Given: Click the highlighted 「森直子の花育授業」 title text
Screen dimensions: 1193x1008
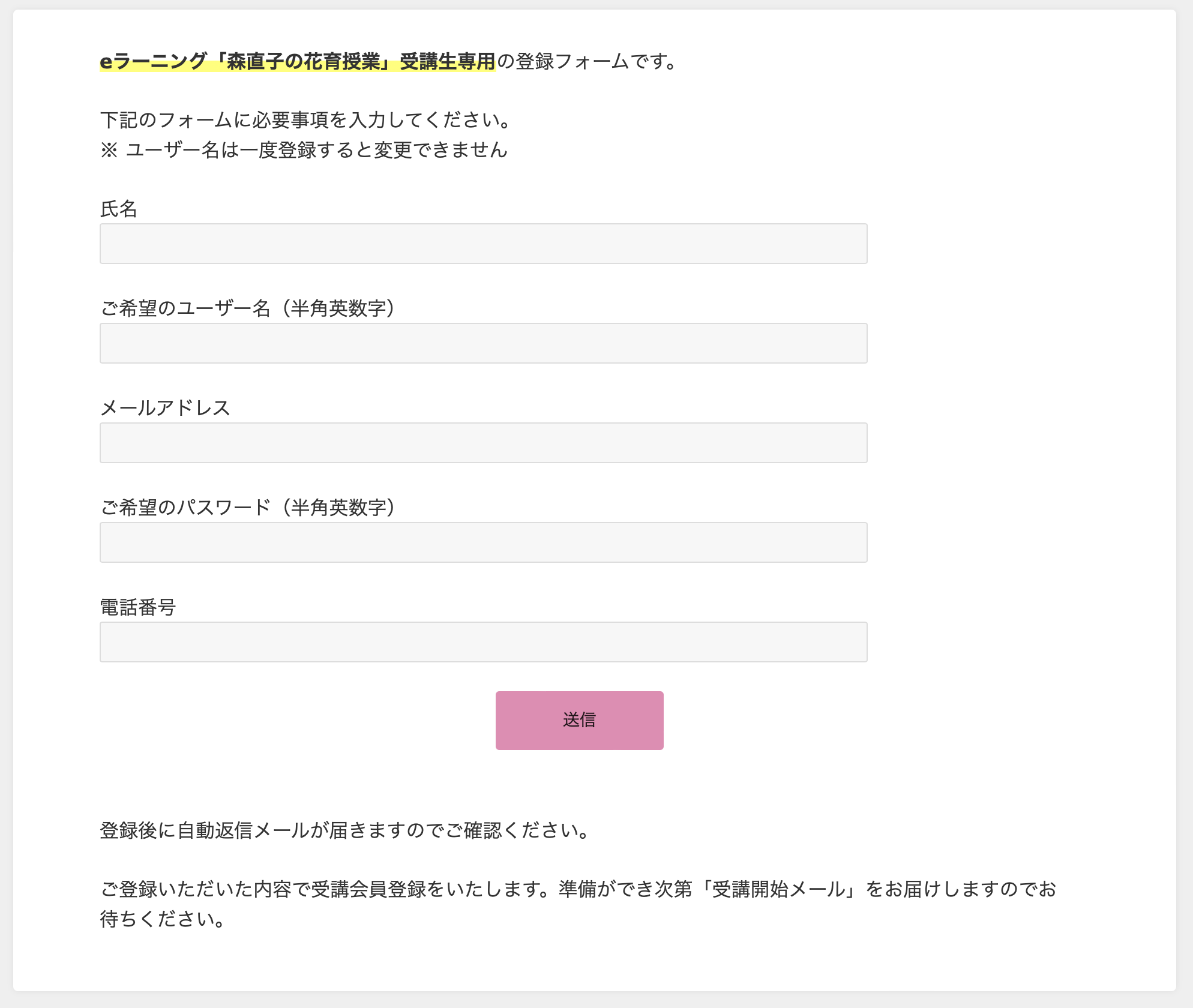Looking at the screenshot, I should click(x=303, y=61).
